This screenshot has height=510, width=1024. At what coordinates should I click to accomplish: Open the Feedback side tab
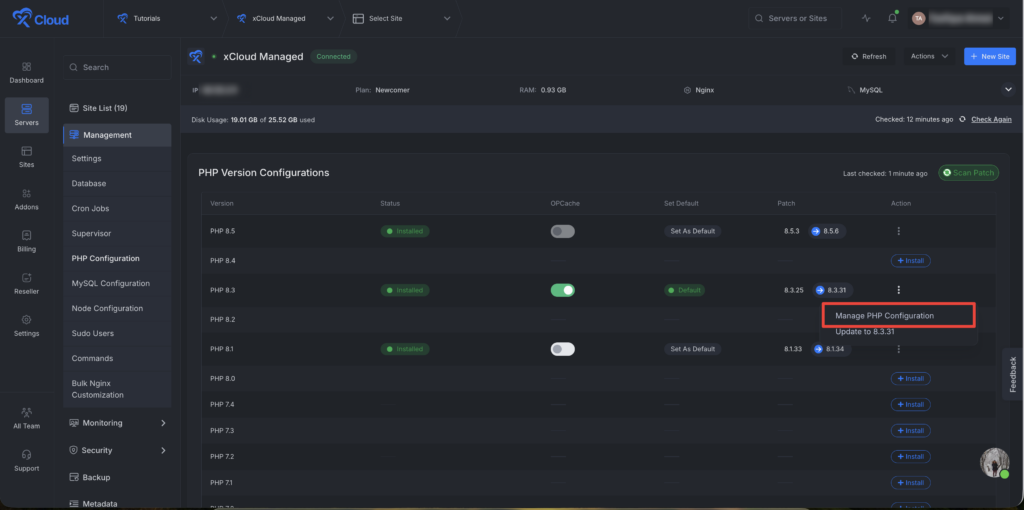click(x=1013, y=374)
